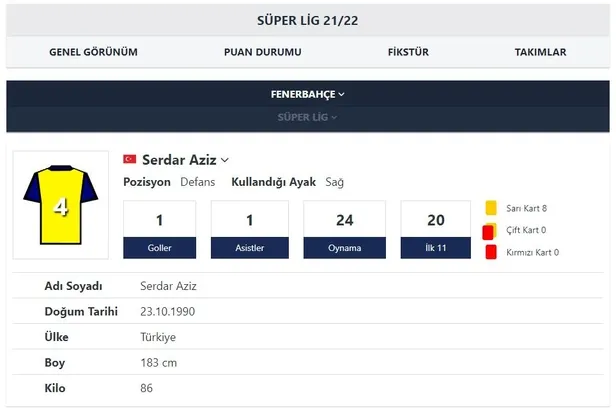Go to the Fikstür tab
The image size is (616, 410).
[x=408, y=52]
